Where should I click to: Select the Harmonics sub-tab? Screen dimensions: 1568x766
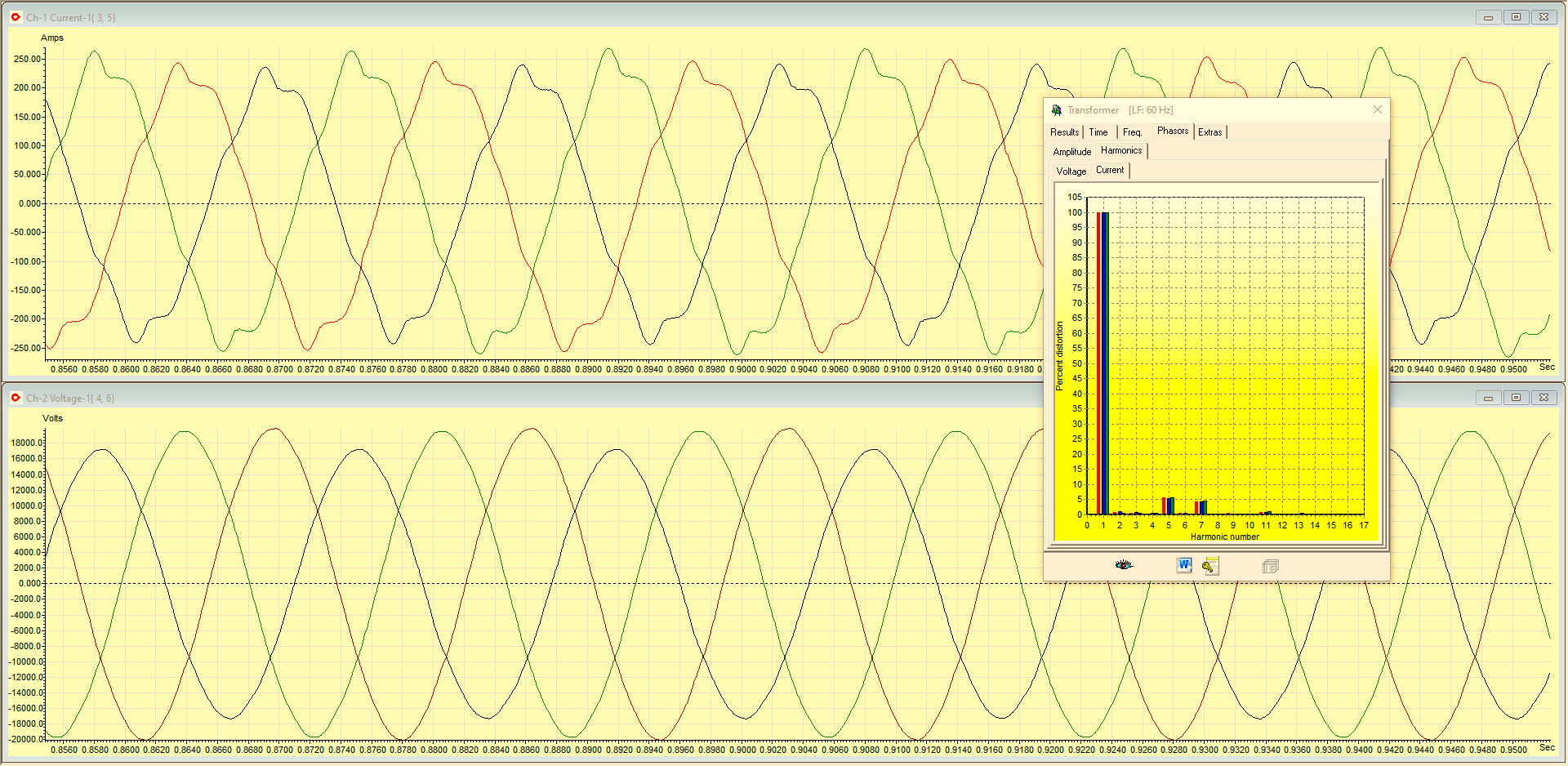point(1121,150)
